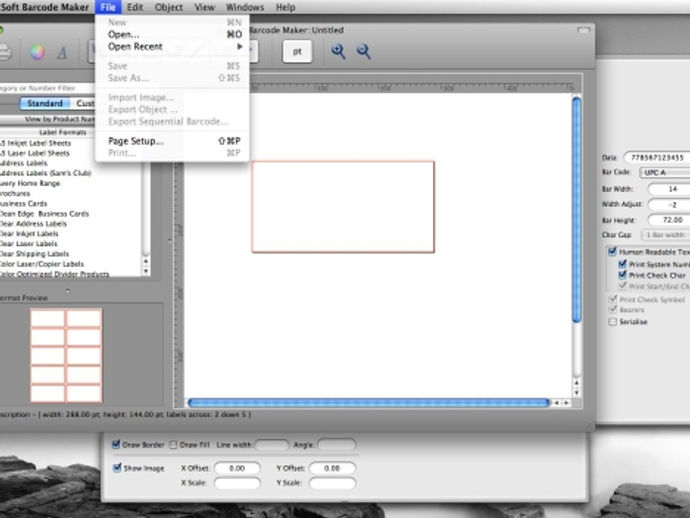Viewport: 690px width, 518px height.
Task: Click the zoom in magnifier icon
Action: [338, 51]
